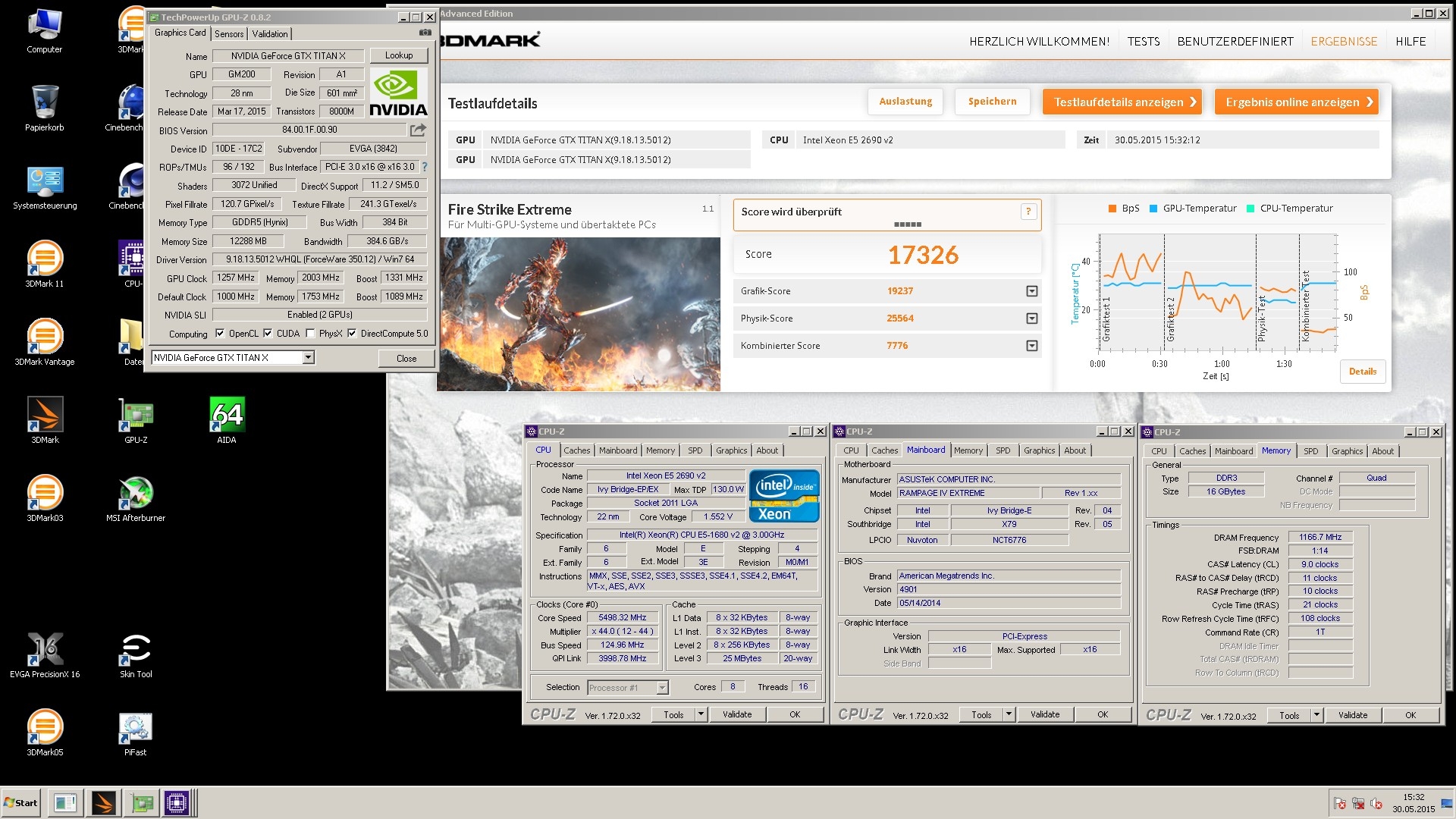Launch the GPU-Z desktop shortcut

[x=136, y=419]
